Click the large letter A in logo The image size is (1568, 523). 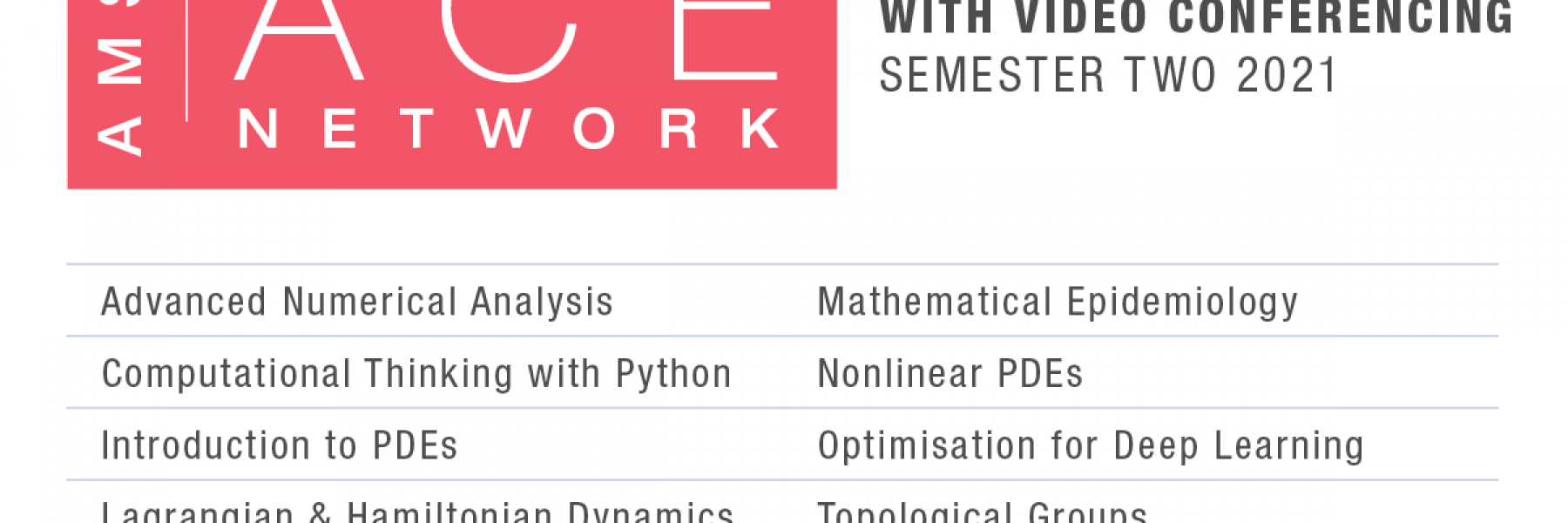tap(299, 40)
